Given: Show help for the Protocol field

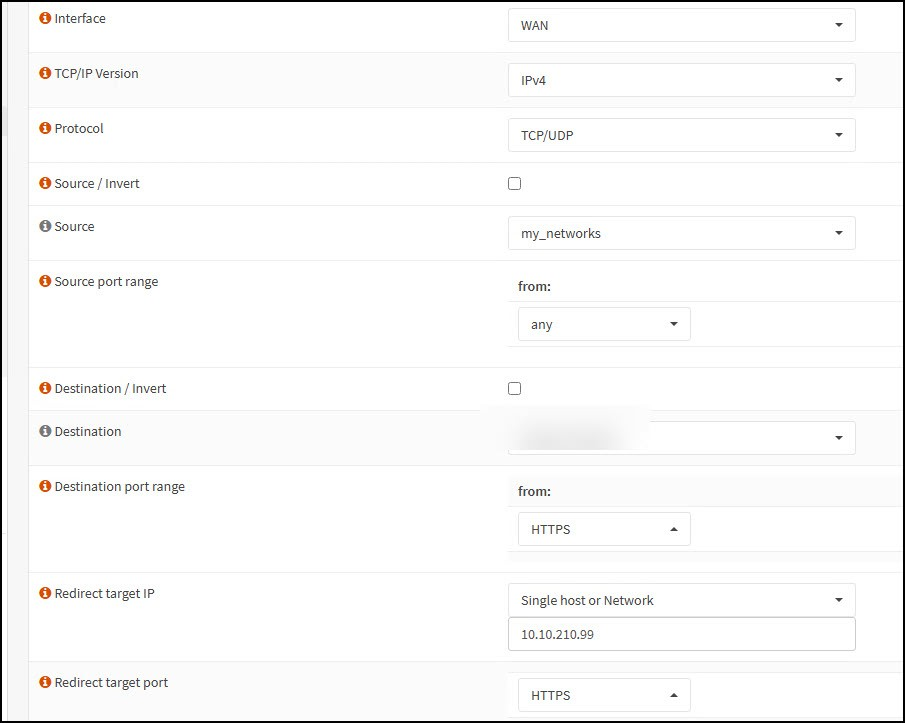Looking at the screenshot, I should 45,129.
